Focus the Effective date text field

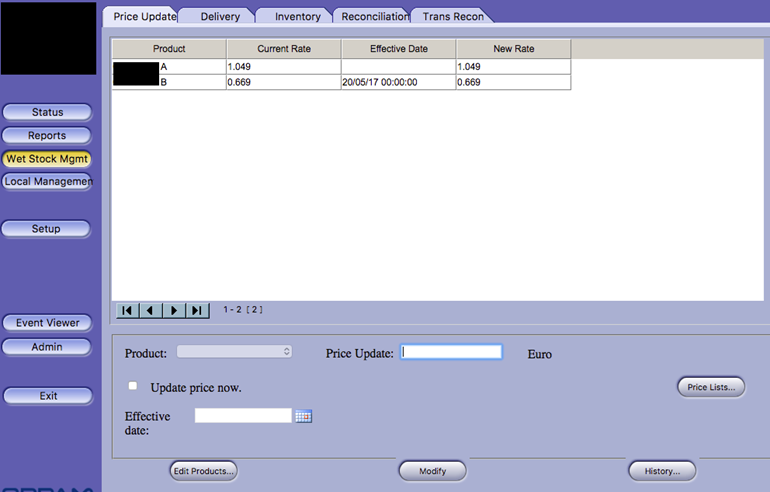(x=243, y=416)
